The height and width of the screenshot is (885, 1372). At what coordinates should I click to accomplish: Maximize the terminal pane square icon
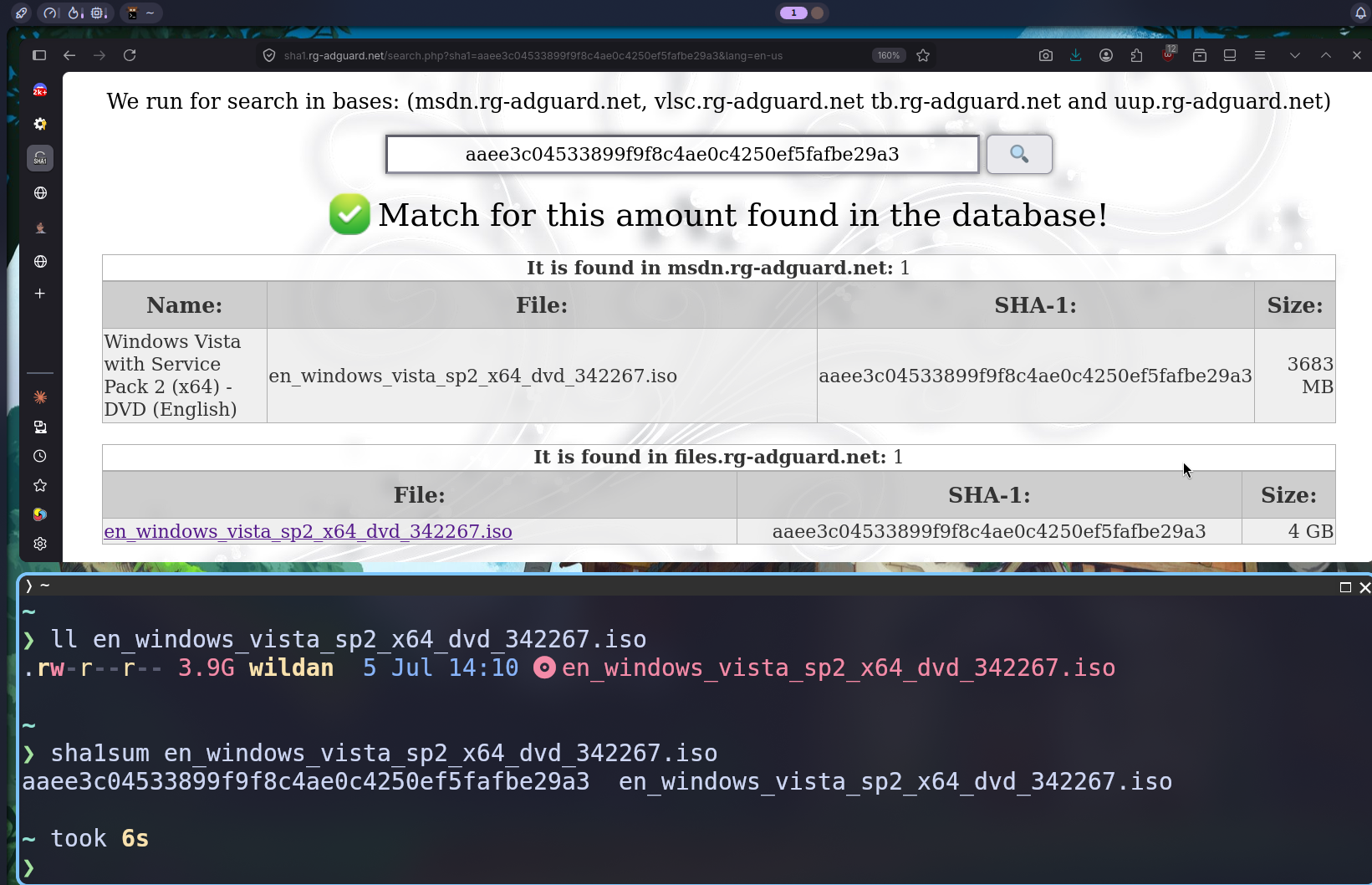pos(1345,587)
